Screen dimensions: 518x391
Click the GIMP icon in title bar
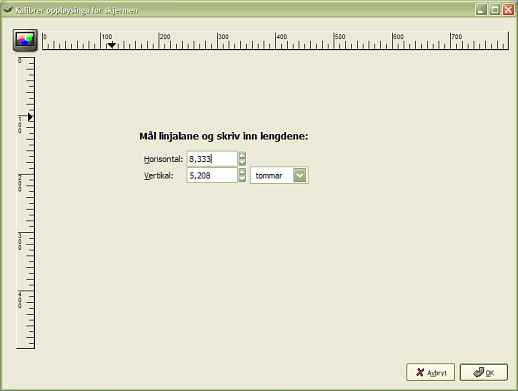(x=8, y=10)
